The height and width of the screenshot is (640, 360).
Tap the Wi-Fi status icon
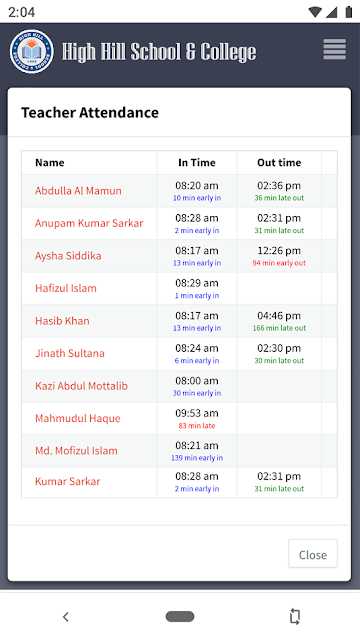314,12
